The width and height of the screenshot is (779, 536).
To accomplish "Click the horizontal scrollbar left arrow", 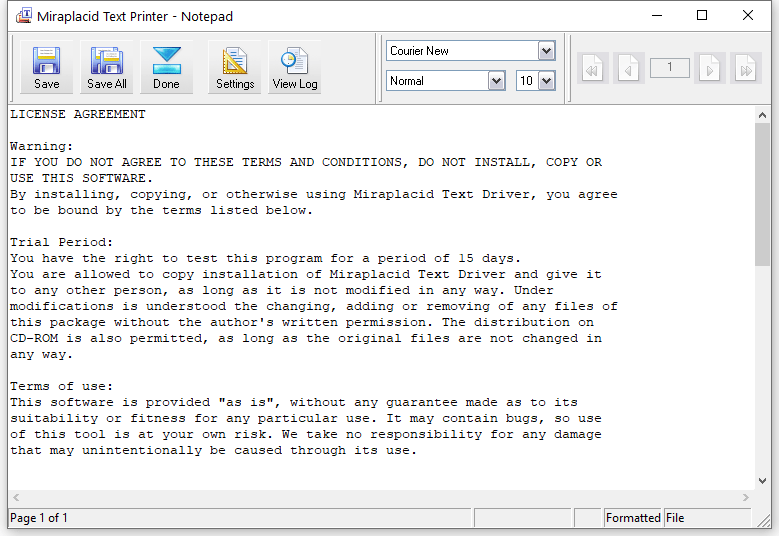I will (16, 497).
